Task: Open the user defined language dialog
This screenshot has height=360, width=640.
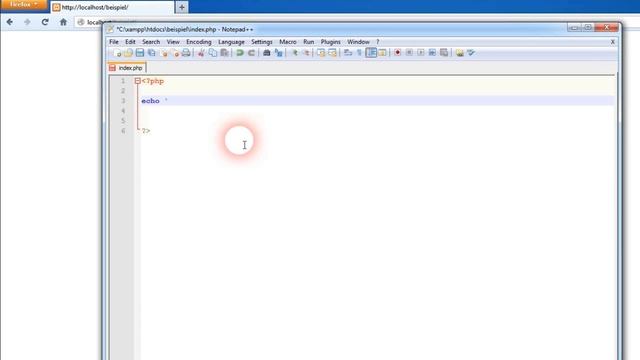Action: (382, 53)
